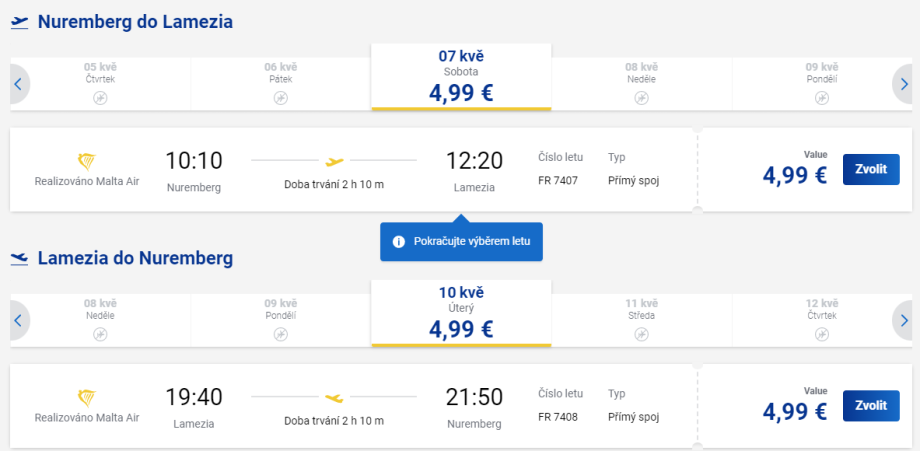Show later return dates with right arrow
This screenshot has height=451, width=920.
[x=903, y=321]
